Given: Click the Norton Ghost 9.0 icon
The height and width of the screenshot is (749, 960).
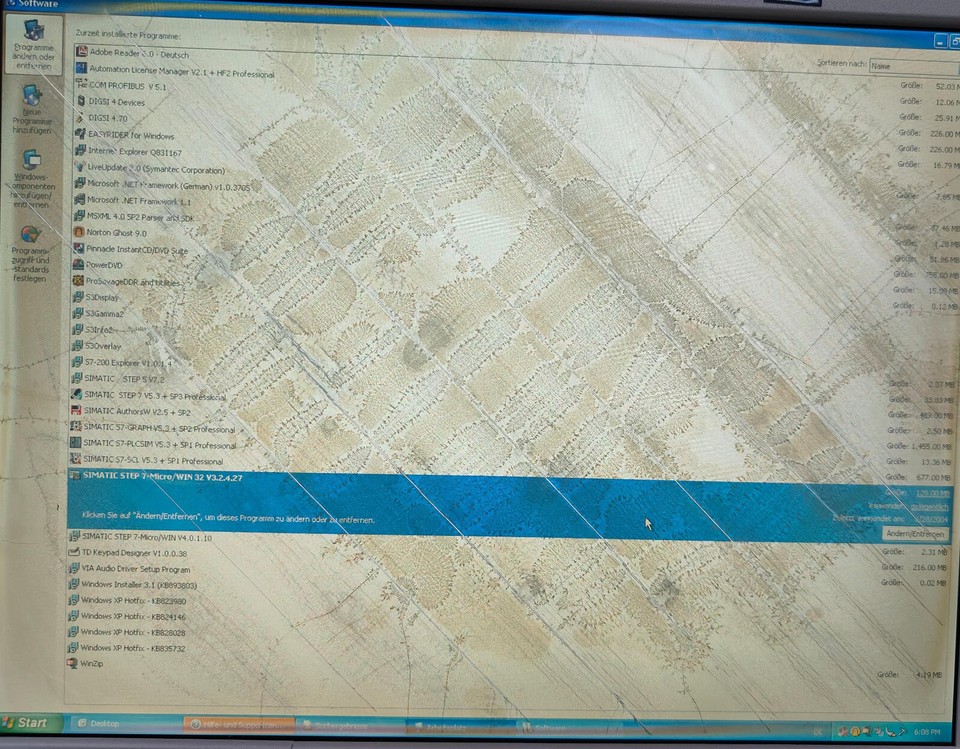Looking at the screenshot, I should [x=77, y=232].
